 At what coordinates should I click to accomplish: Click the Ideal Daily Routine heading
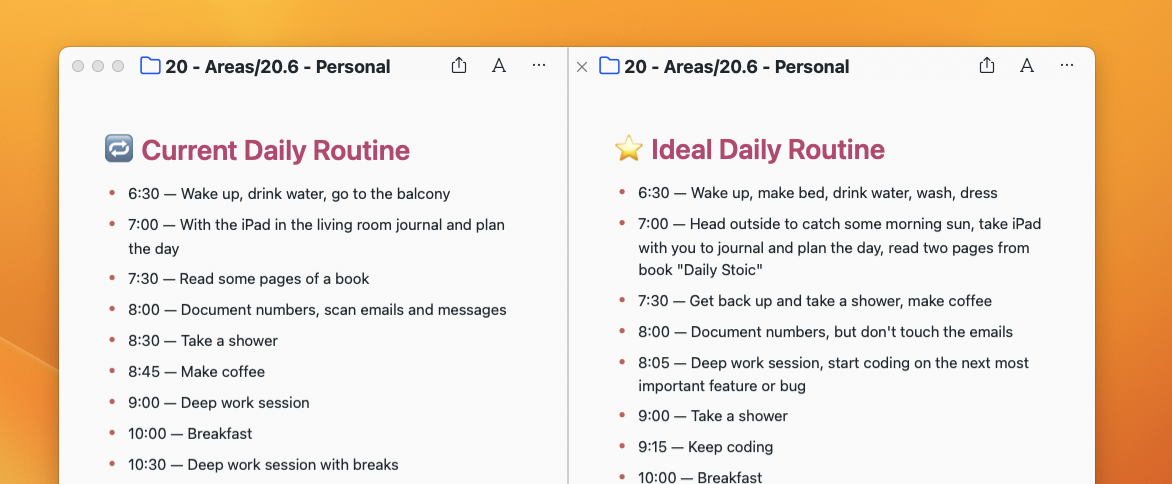point(768,149)
